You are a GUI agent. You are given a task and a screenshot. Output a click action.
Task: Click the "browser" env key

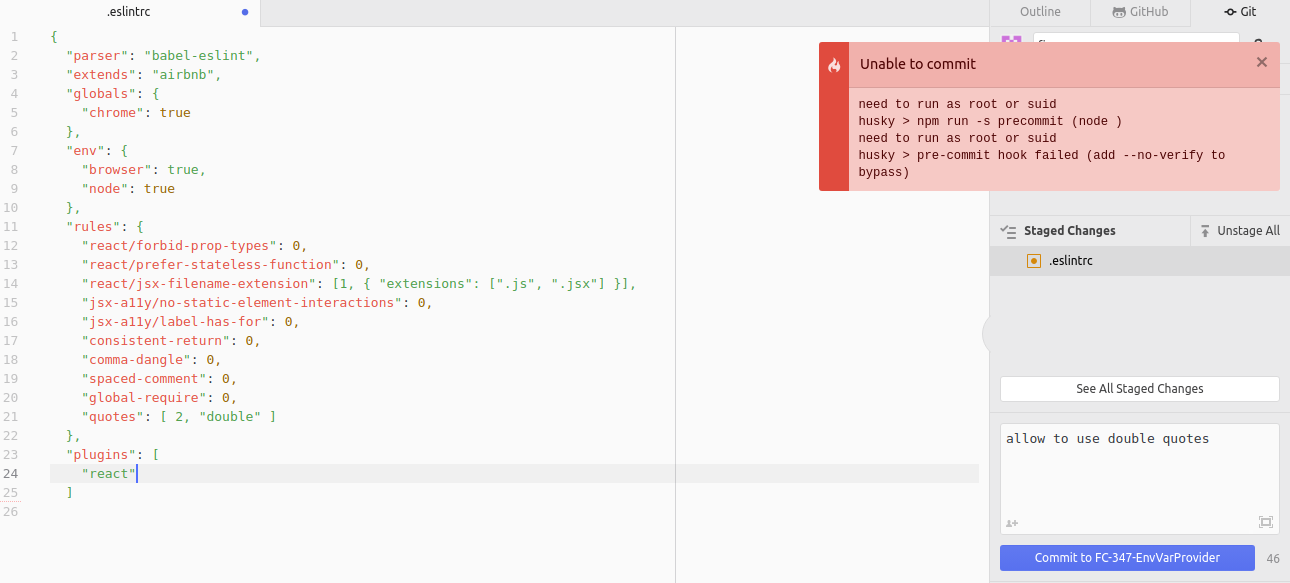click(x=117, y=170)
